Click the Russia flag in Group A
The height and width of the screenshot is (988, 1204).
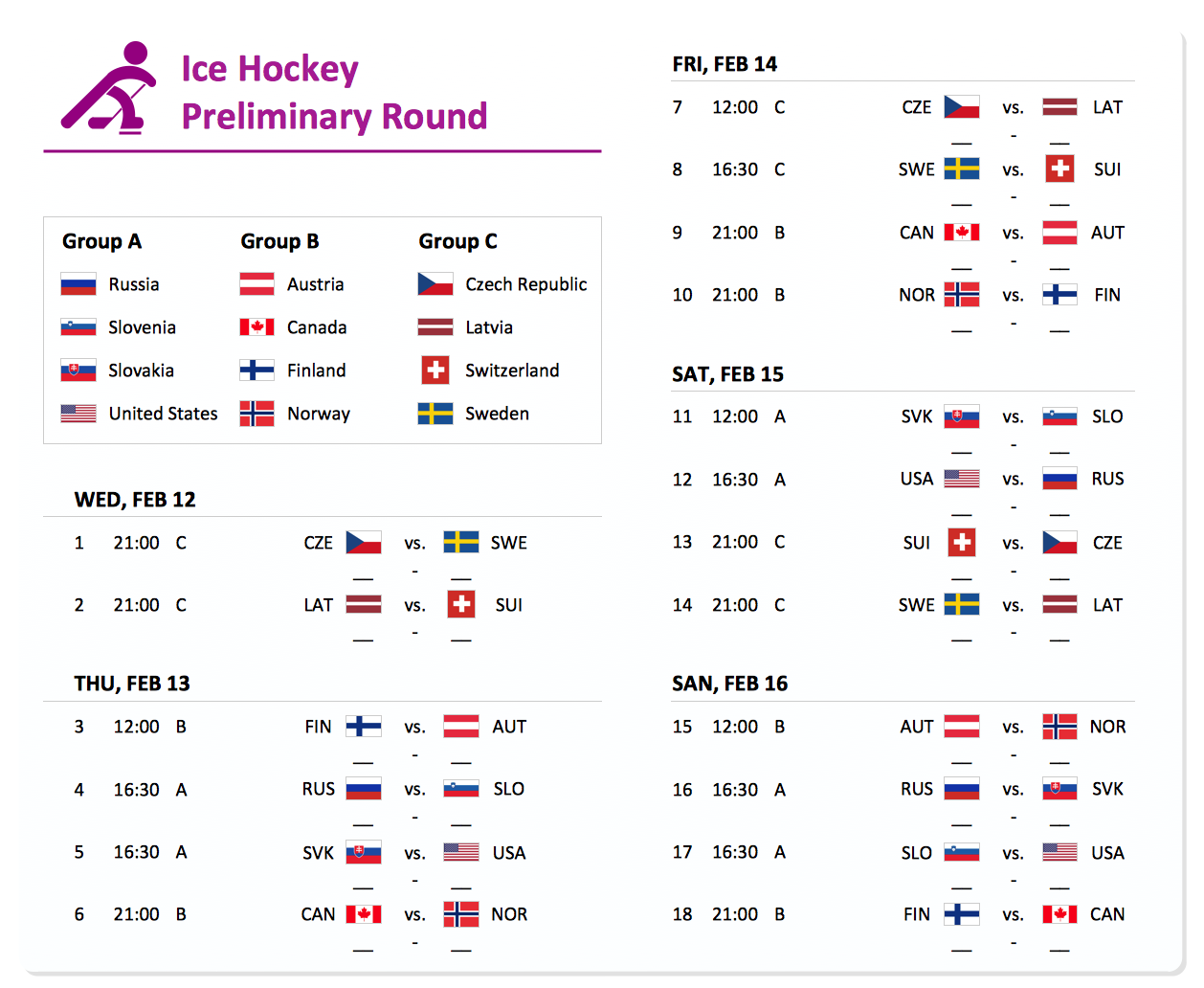(78, 284)
